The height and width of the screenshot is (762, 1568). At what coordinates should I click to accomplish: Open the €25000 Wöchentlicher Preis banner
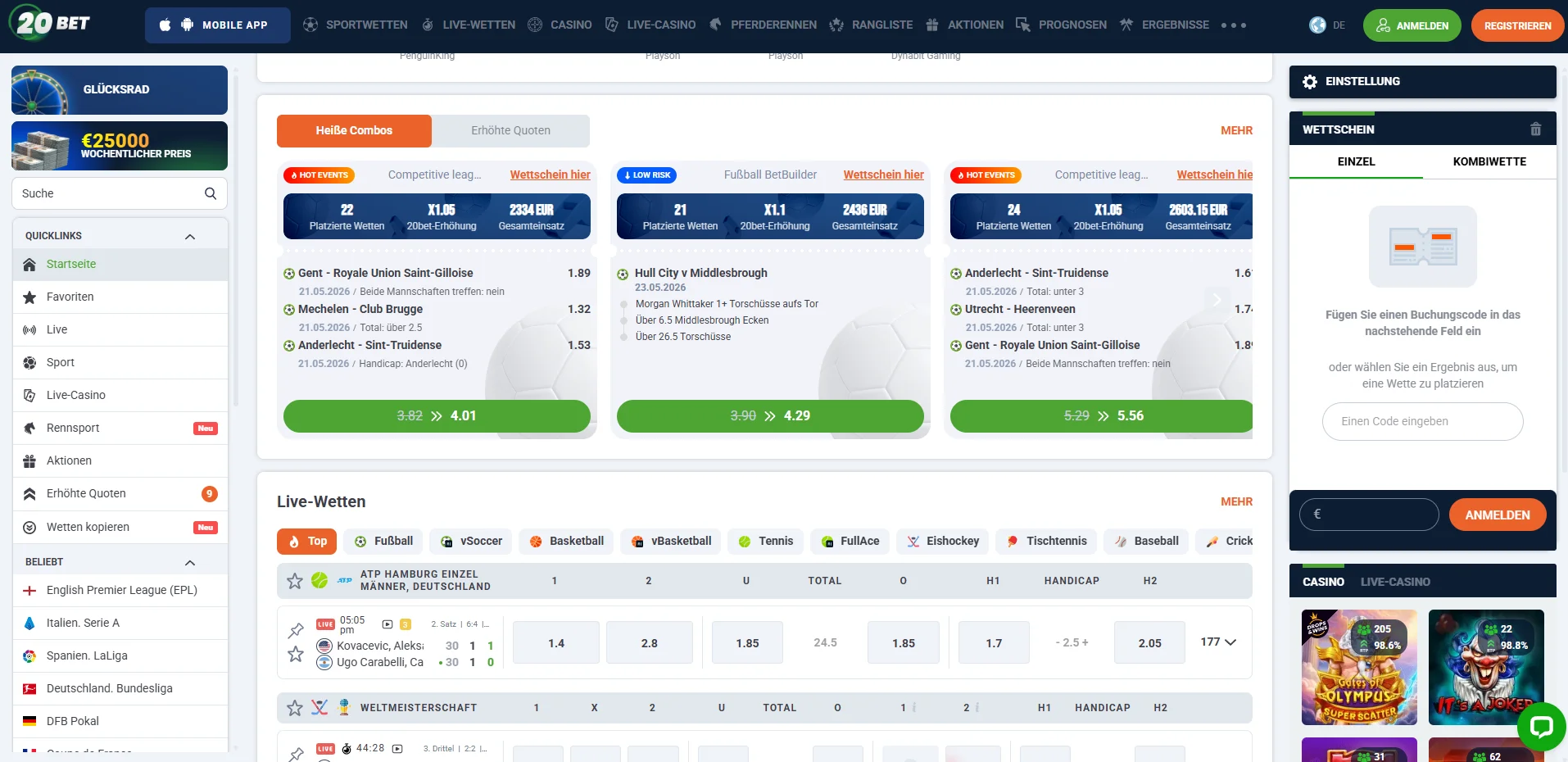point(120,146)
